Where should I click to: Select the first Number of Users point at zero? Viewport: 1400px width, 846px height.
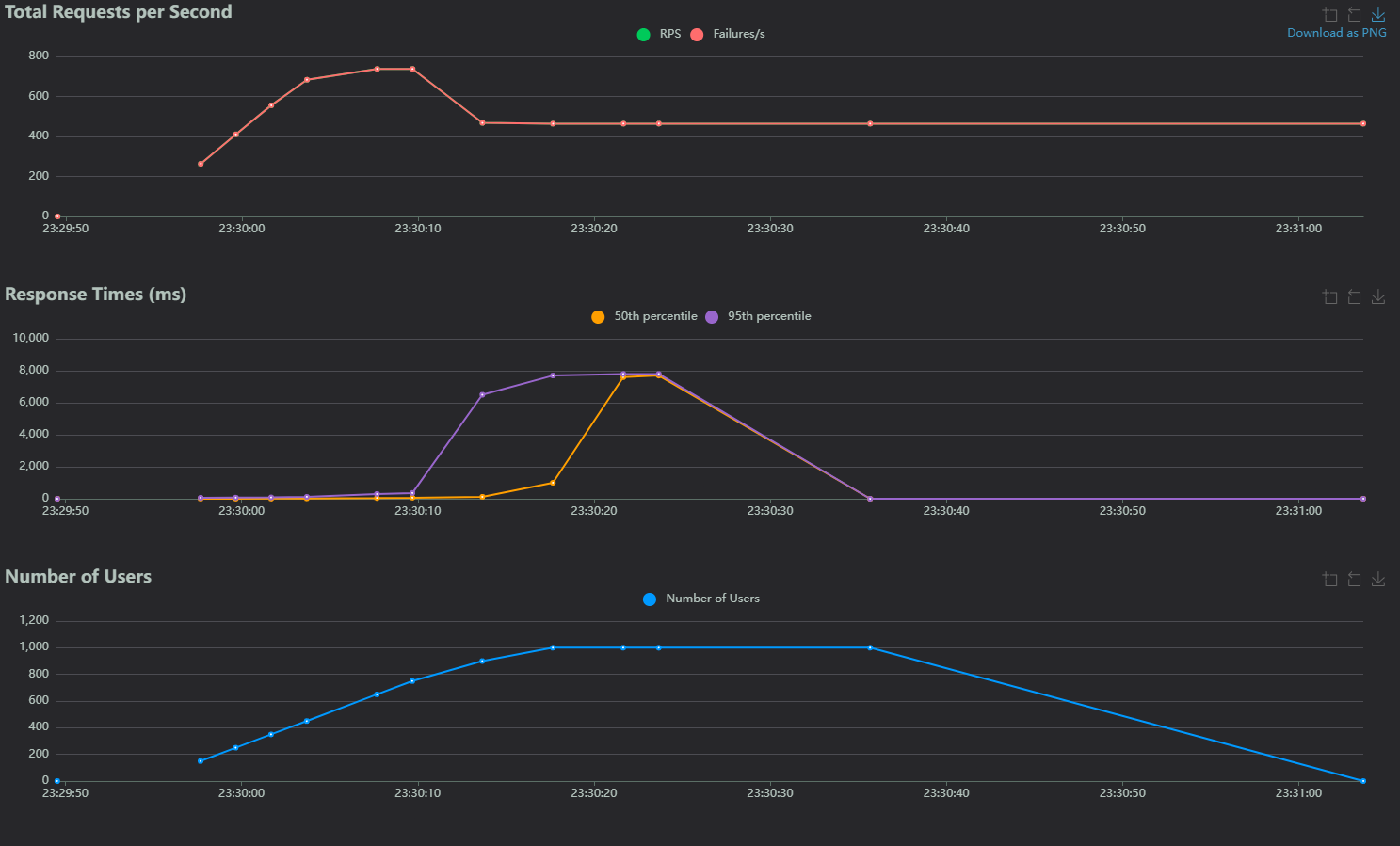pyautogui.click(x=57, y=781)
